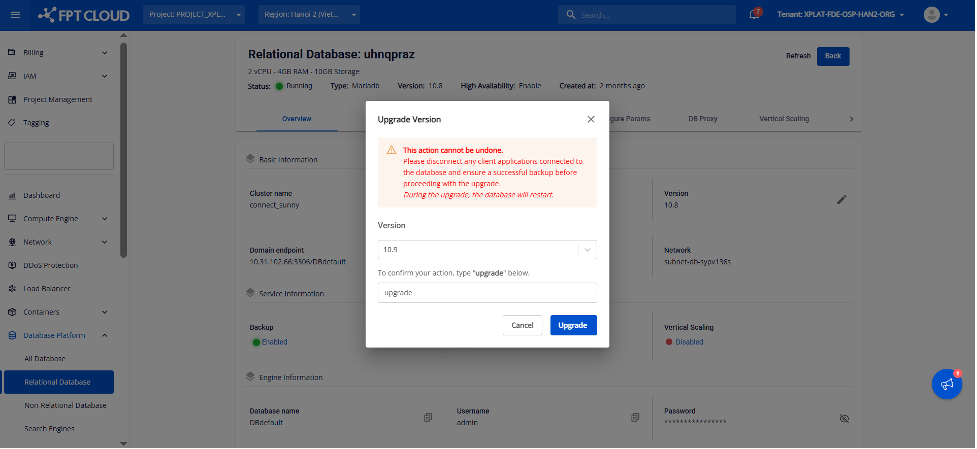Click the edit version pencil icon
The width and height of the screenshot is (977, 449).
pos(841,199)
